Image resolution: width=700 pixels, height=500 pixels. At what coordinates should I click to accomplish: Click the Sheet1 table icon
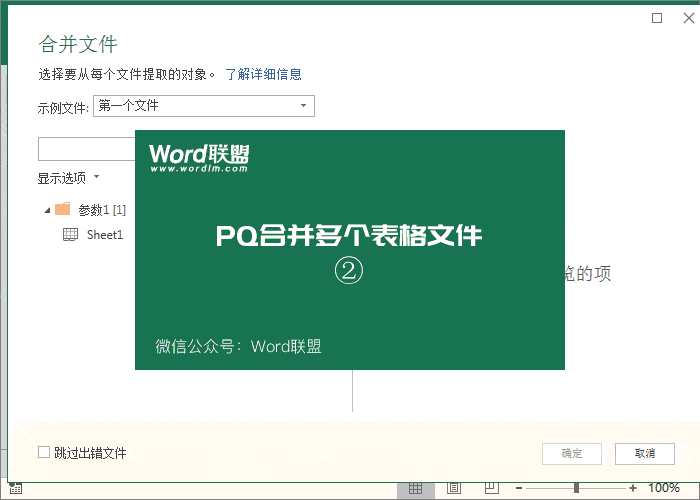(x=70, y=234)
